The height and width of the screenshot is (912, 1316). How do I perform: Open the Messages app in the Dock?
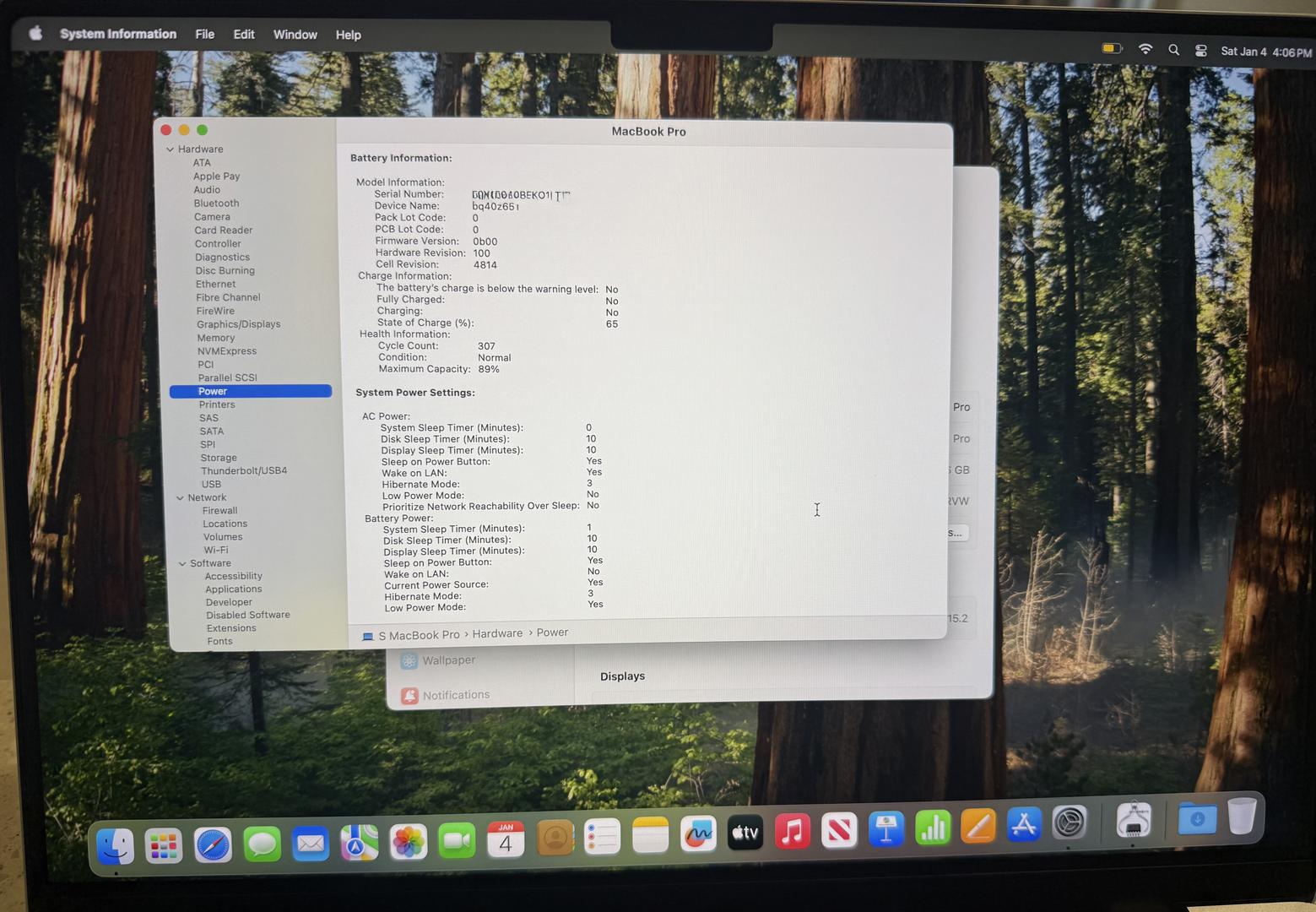pyautogui.click(x=262, y=844)
